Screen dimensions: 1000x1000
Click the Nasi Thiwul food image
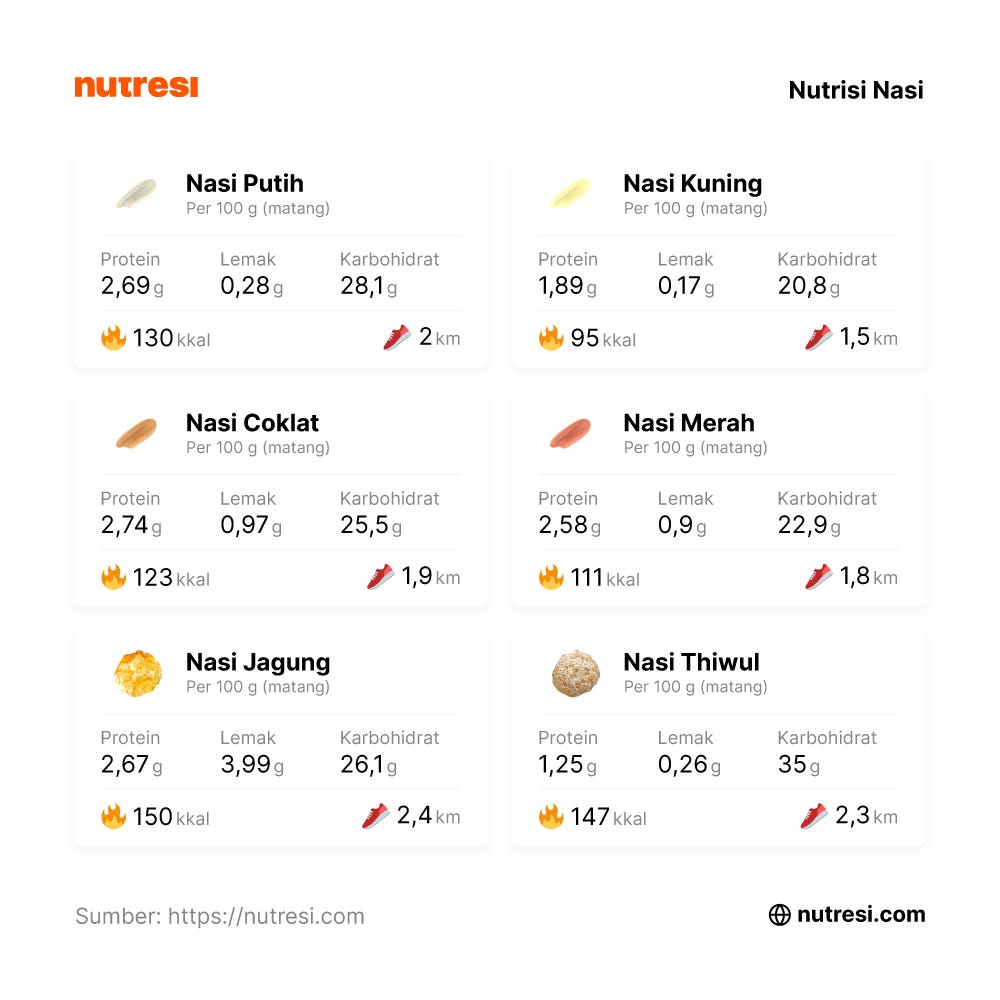pyautogui.click(x=575, y=673)
